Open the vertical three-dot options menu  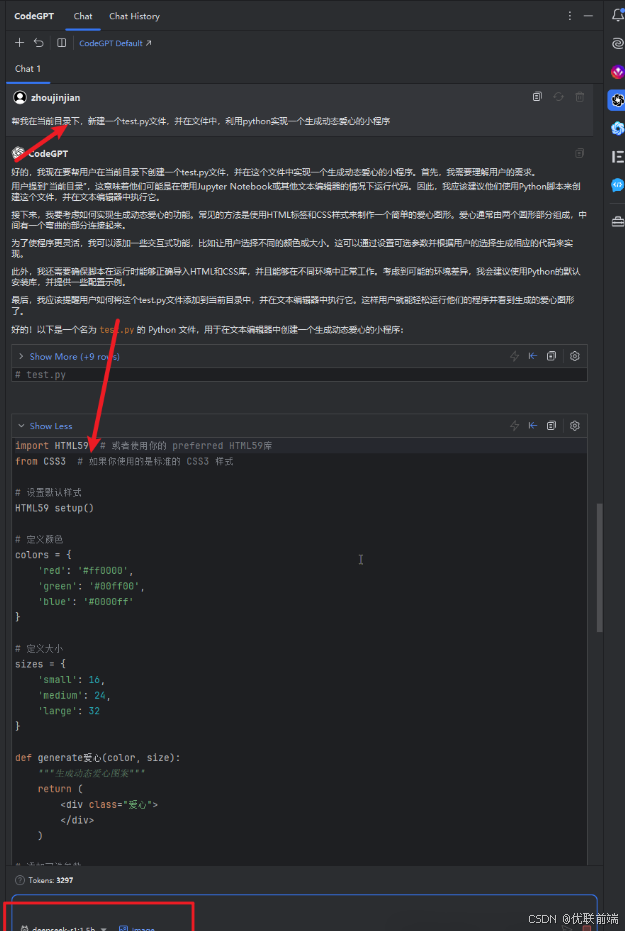[570, 16]
